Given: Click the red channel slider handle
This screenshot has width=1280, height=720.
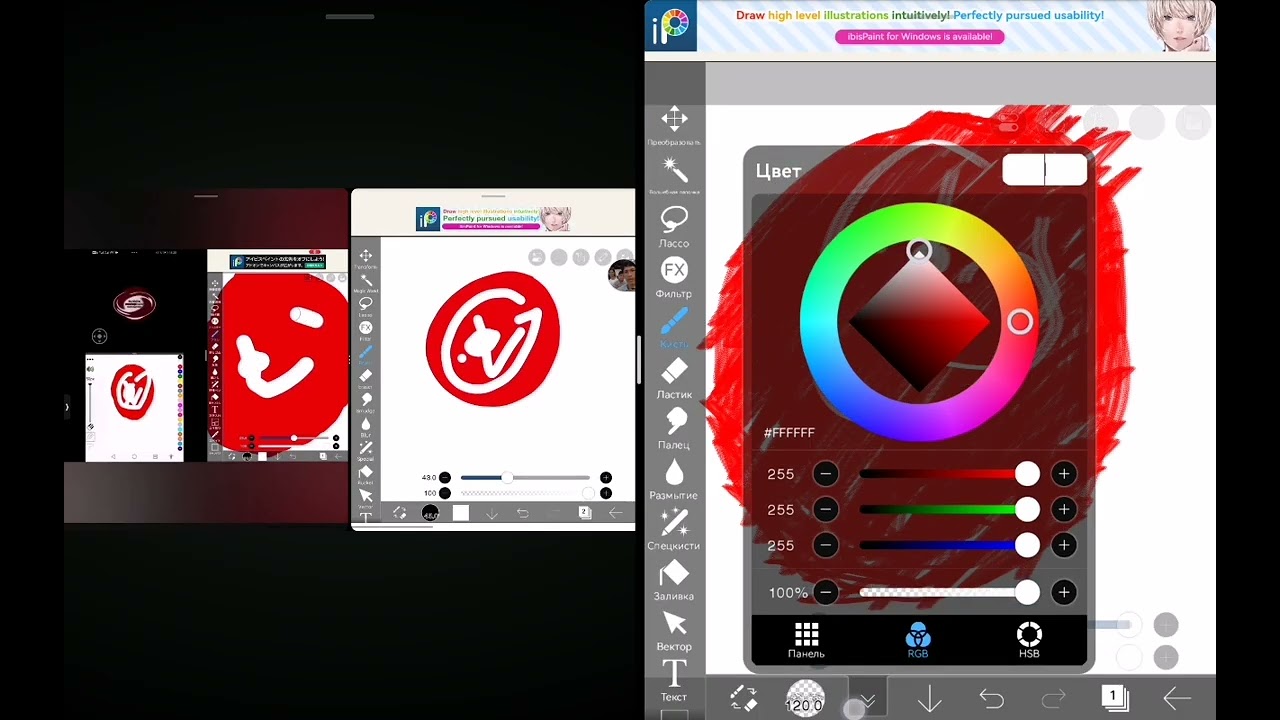Looking at the screenshot, I should coord(1027,474).
